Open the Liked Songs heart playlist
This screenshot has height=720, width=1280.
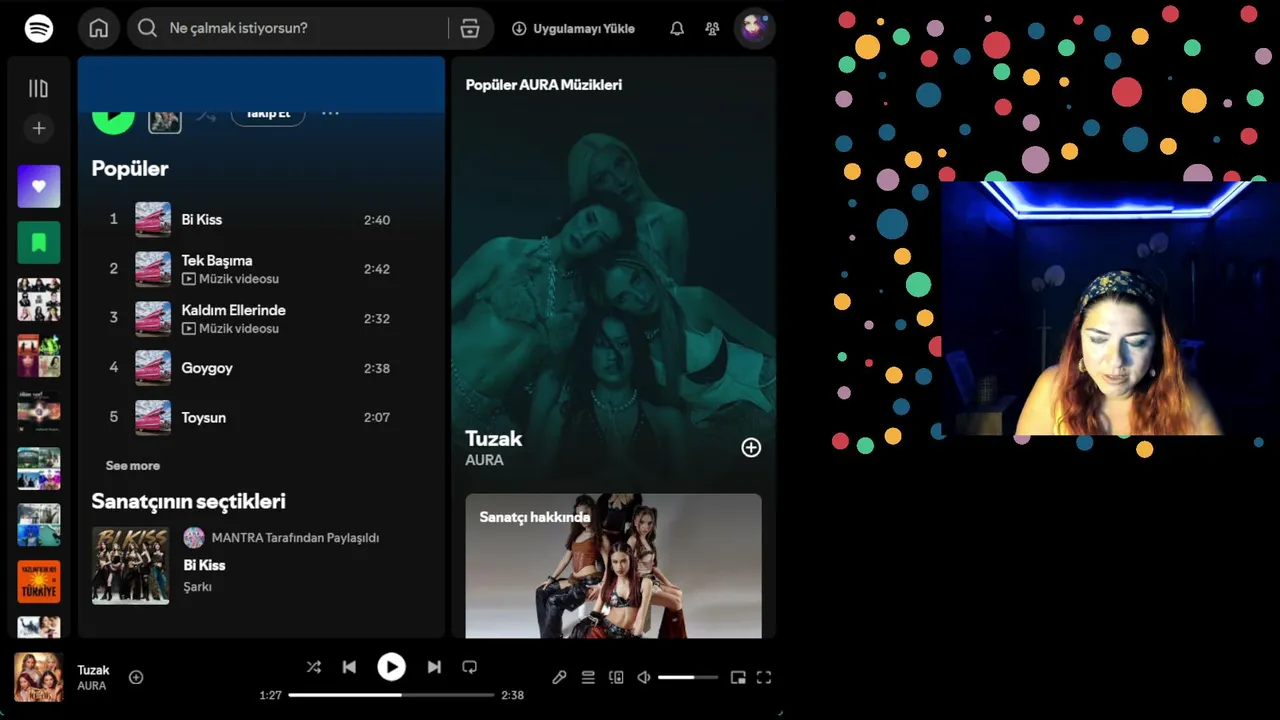[x=39, y=186]
